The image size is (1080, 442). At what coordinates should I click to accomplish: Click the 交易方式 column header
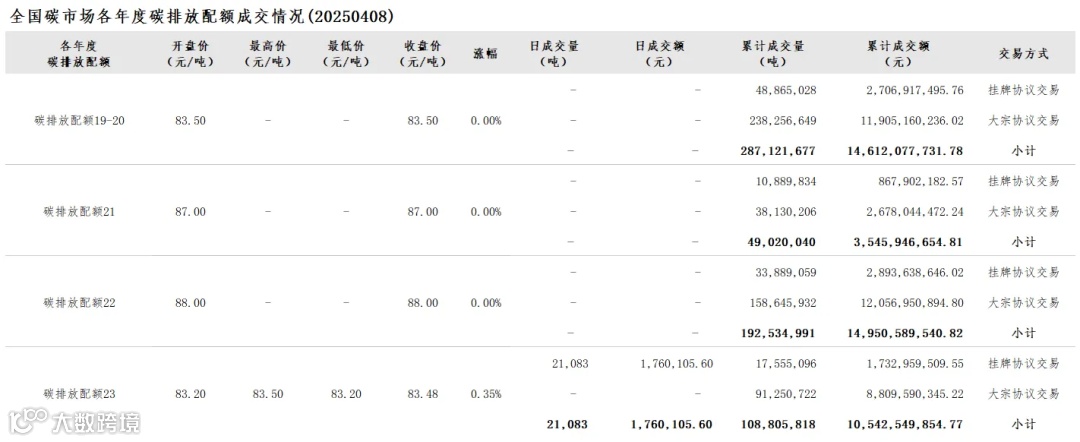point(1024,54)
